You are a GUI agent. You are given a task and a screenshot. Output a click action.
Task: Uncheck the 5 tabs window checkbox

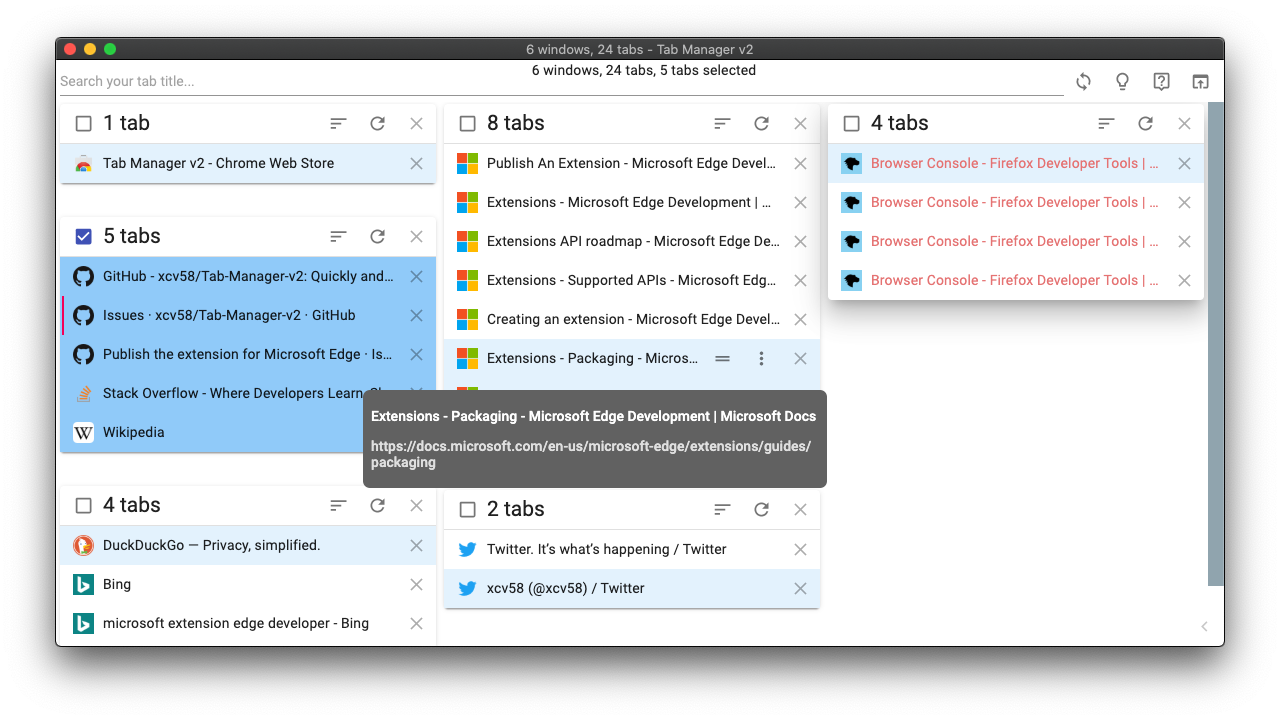click(84, 237)
